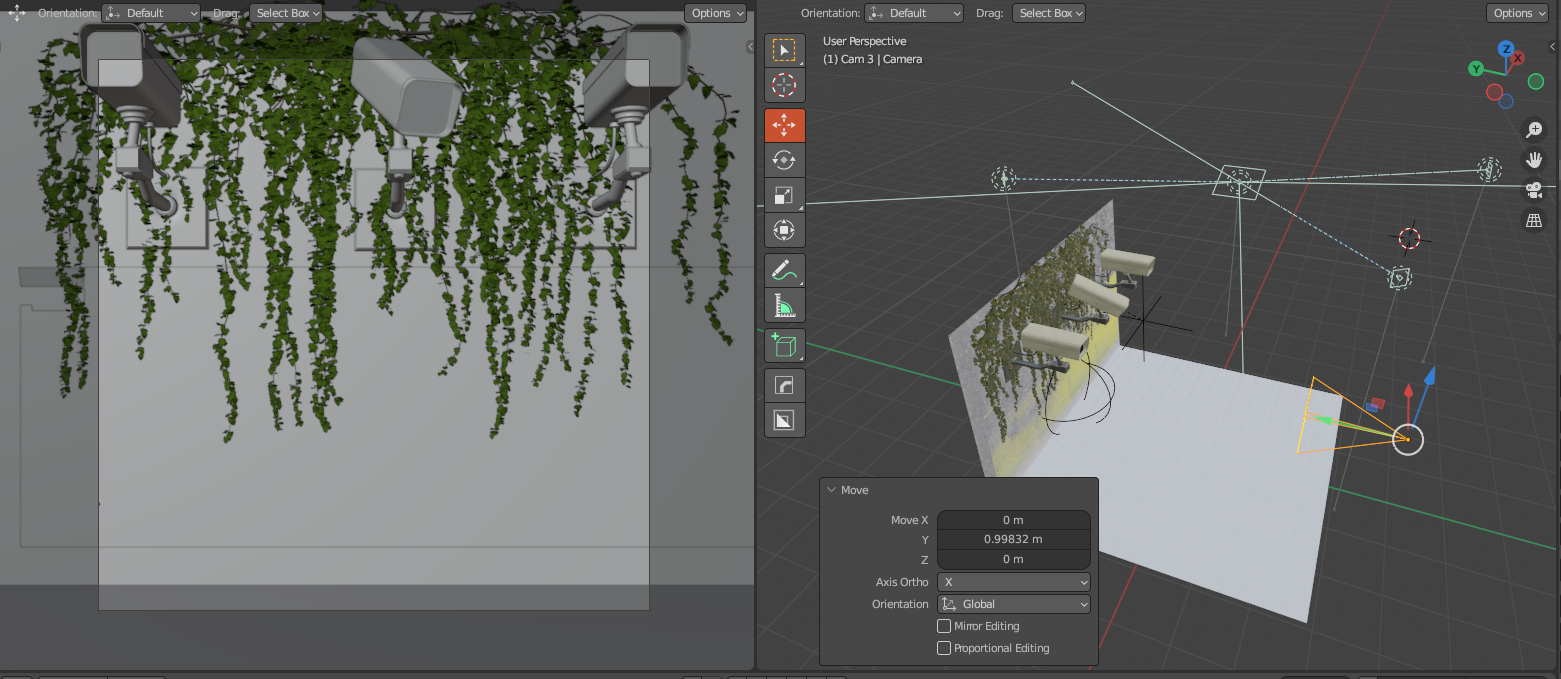Open the Axis Ortho dropdown
The width and height of the screenshot is (1561, 679).
(1013, 582)
